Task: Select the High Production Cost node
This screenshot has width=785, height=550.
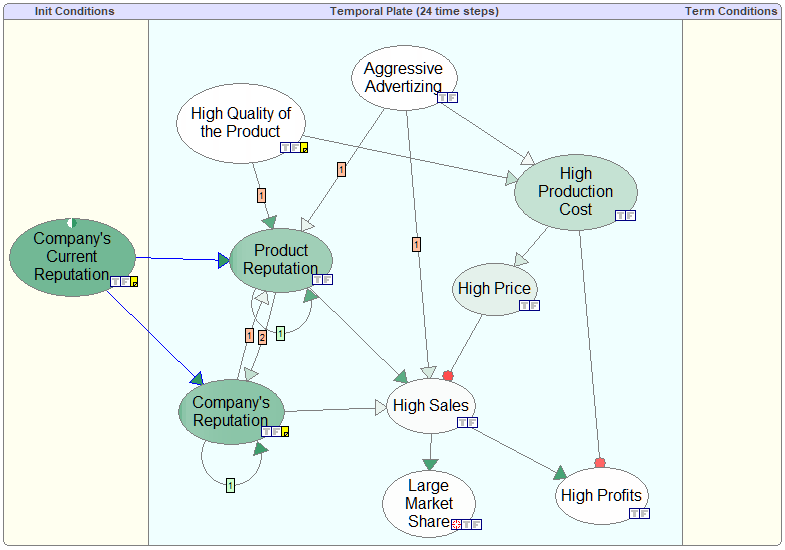Action: [x=576, y=192]
